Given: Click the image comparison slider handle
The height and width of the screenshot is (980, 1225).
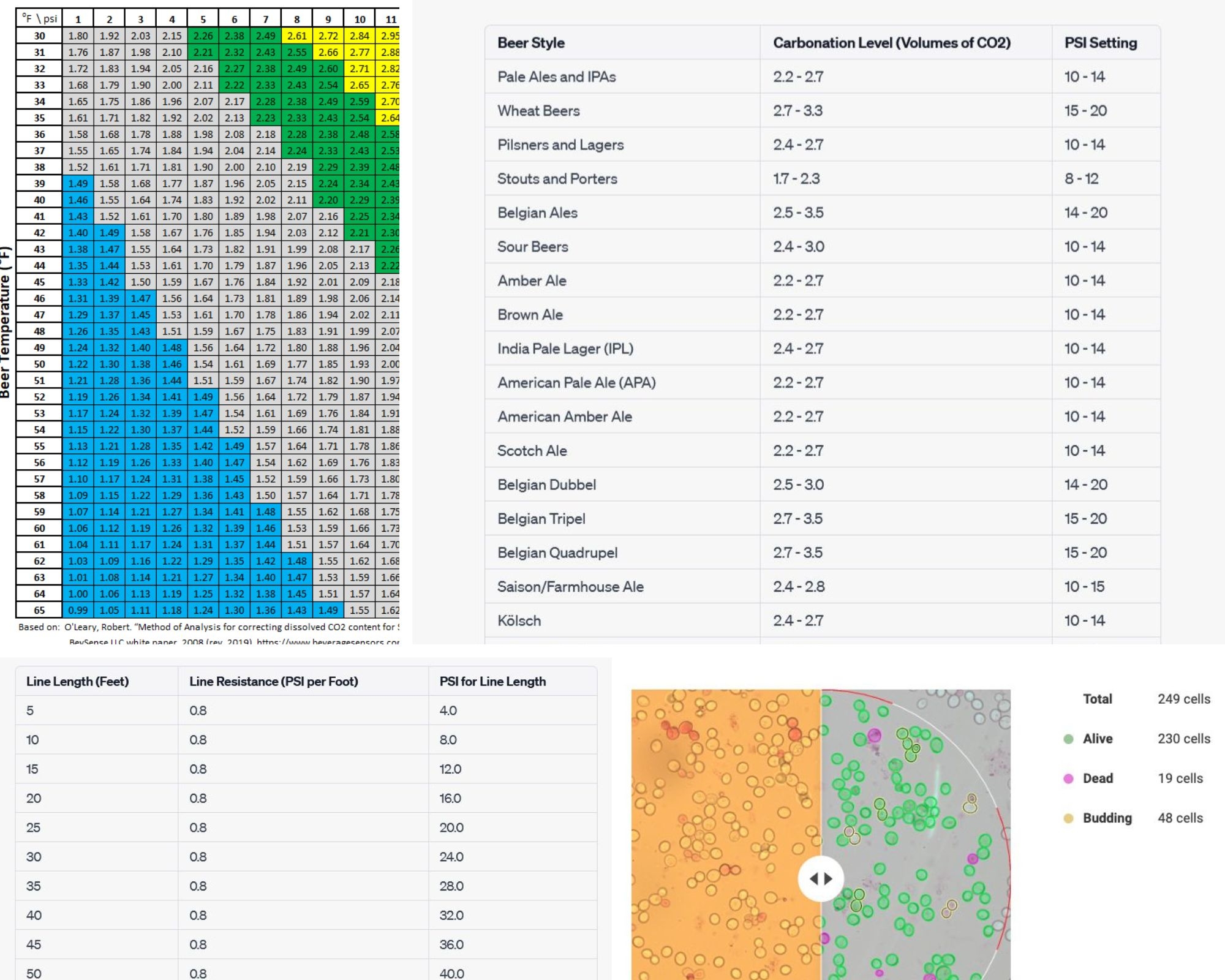Looking at the screenshot, I should 820,878.
